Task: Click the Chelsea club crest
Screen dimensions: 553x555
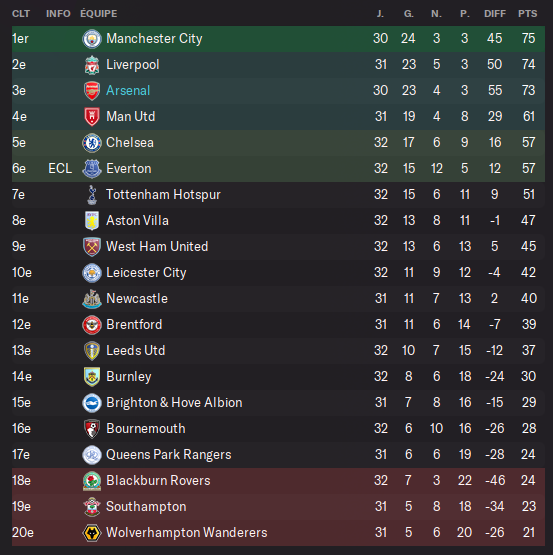Action: click(x=92, y=143)
